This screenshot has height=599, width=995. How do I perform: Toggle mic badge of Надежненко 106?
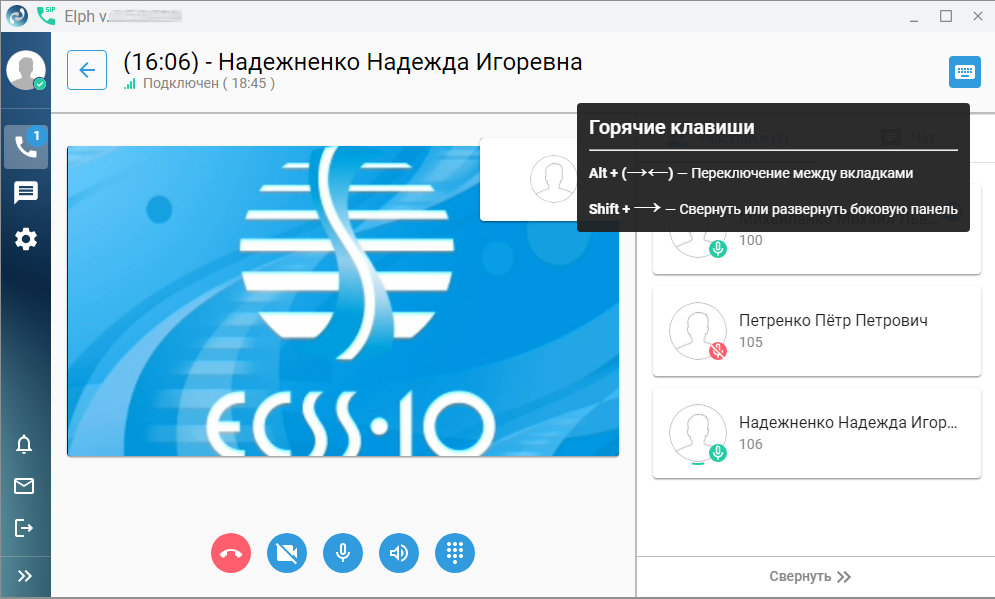718,453
